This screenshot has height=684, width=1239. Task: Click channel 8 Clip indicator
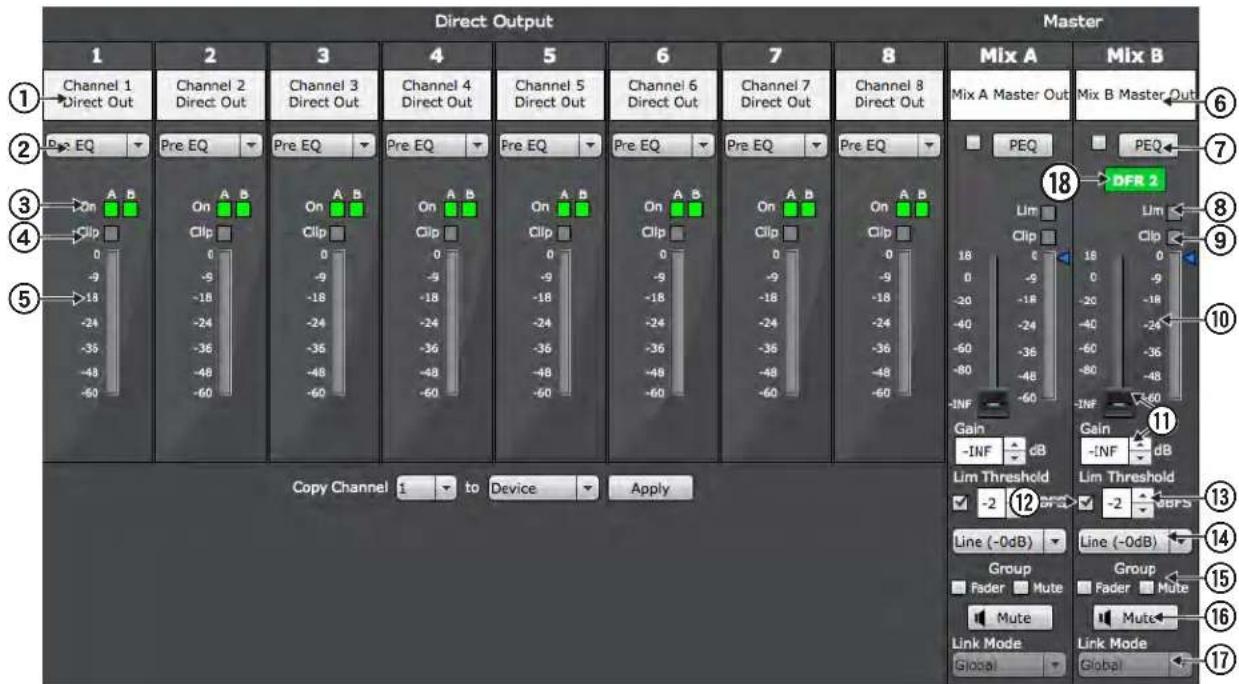[904, 234]
